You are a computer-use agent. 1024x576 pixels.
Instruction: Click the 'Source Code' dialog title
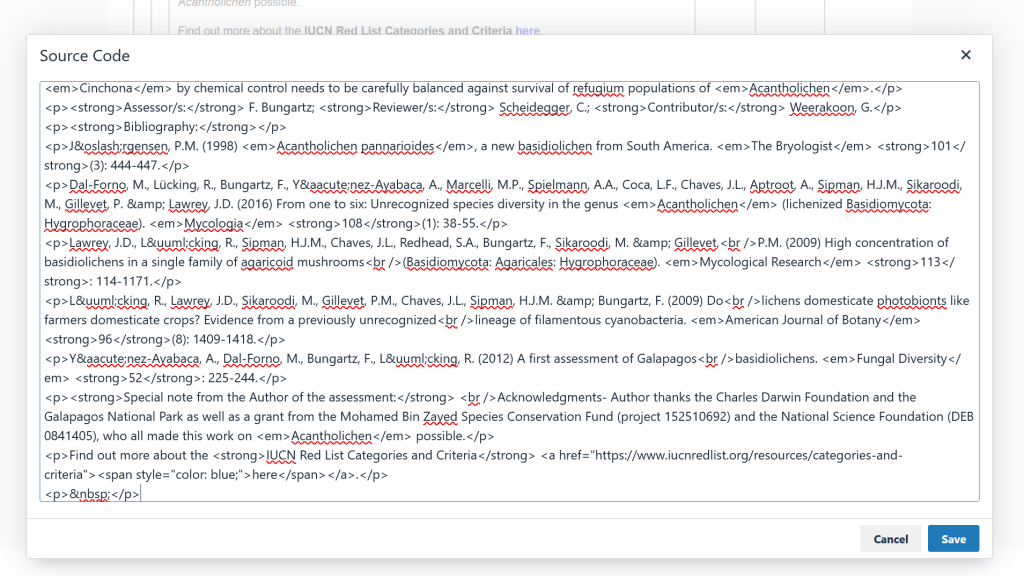(85, 56)
